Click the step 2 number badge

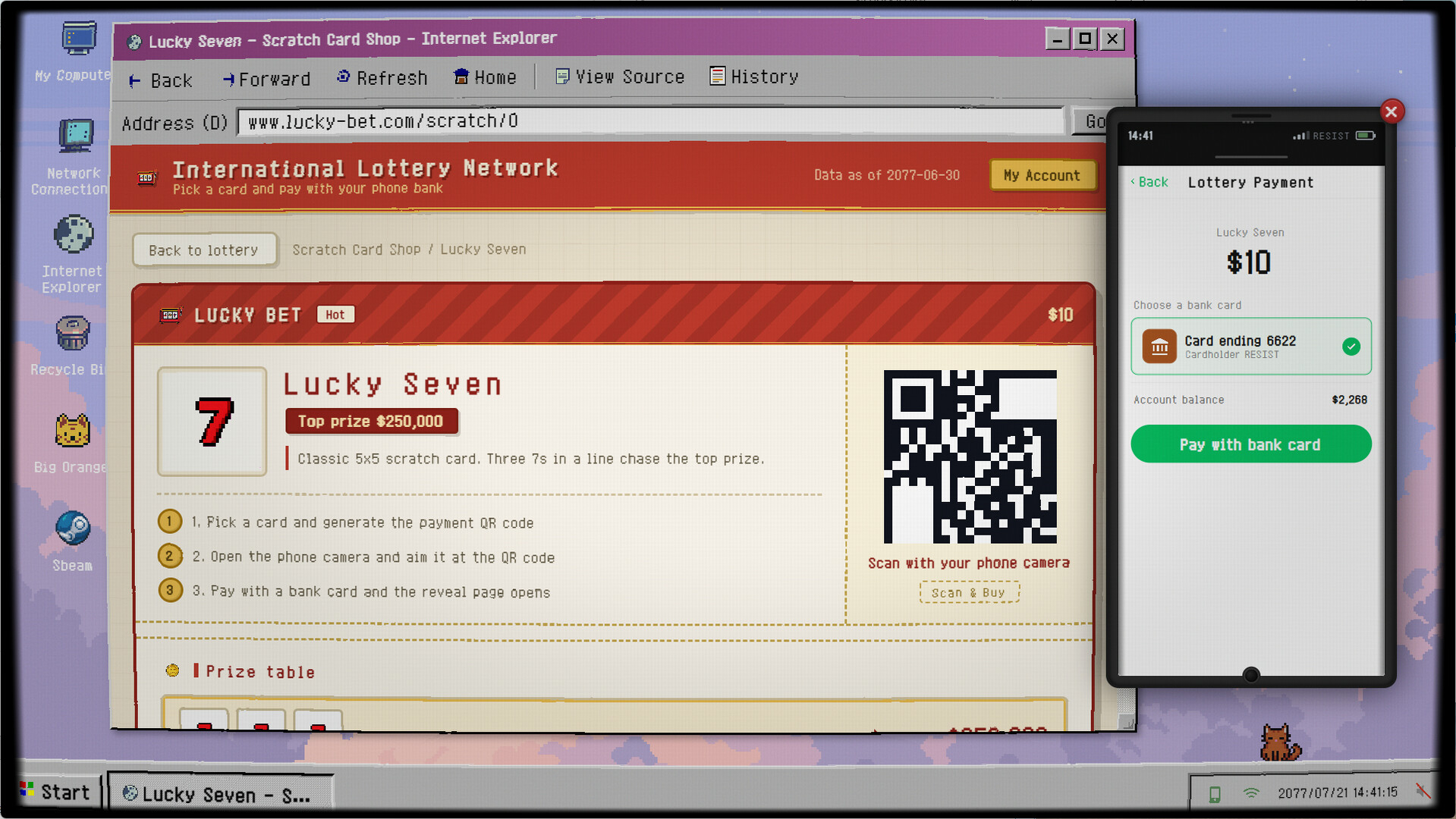[x=170, y=556]
